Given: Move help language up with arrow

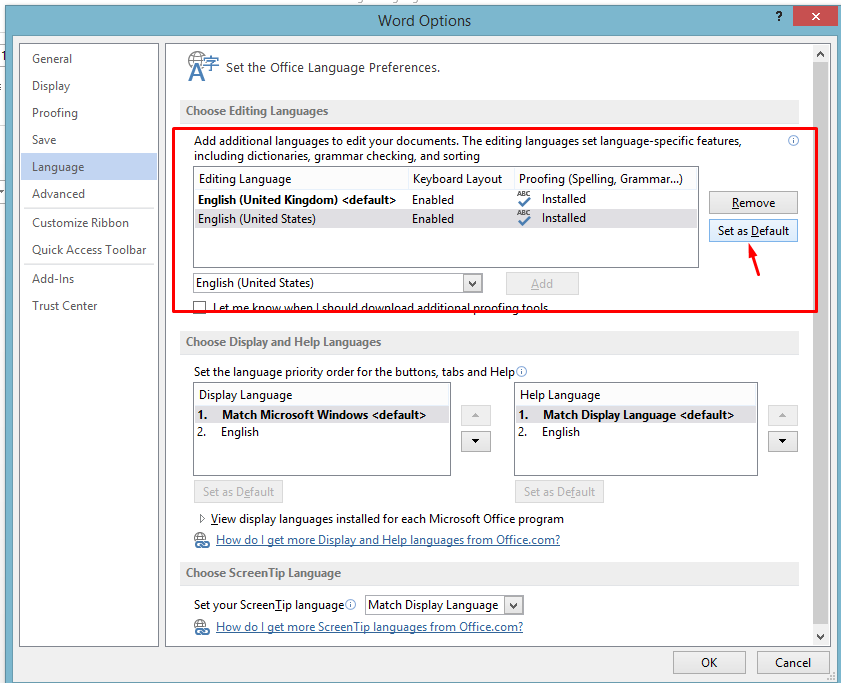Looking at the screenshot, I should tap(783, 415).
